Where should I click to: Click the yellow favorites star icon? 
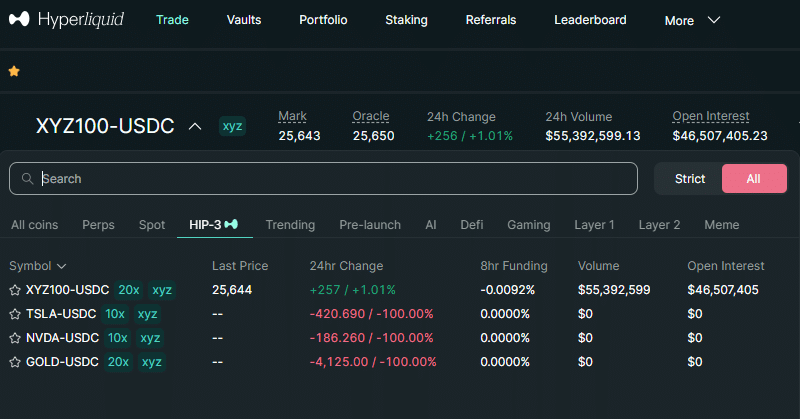[14, 72]
